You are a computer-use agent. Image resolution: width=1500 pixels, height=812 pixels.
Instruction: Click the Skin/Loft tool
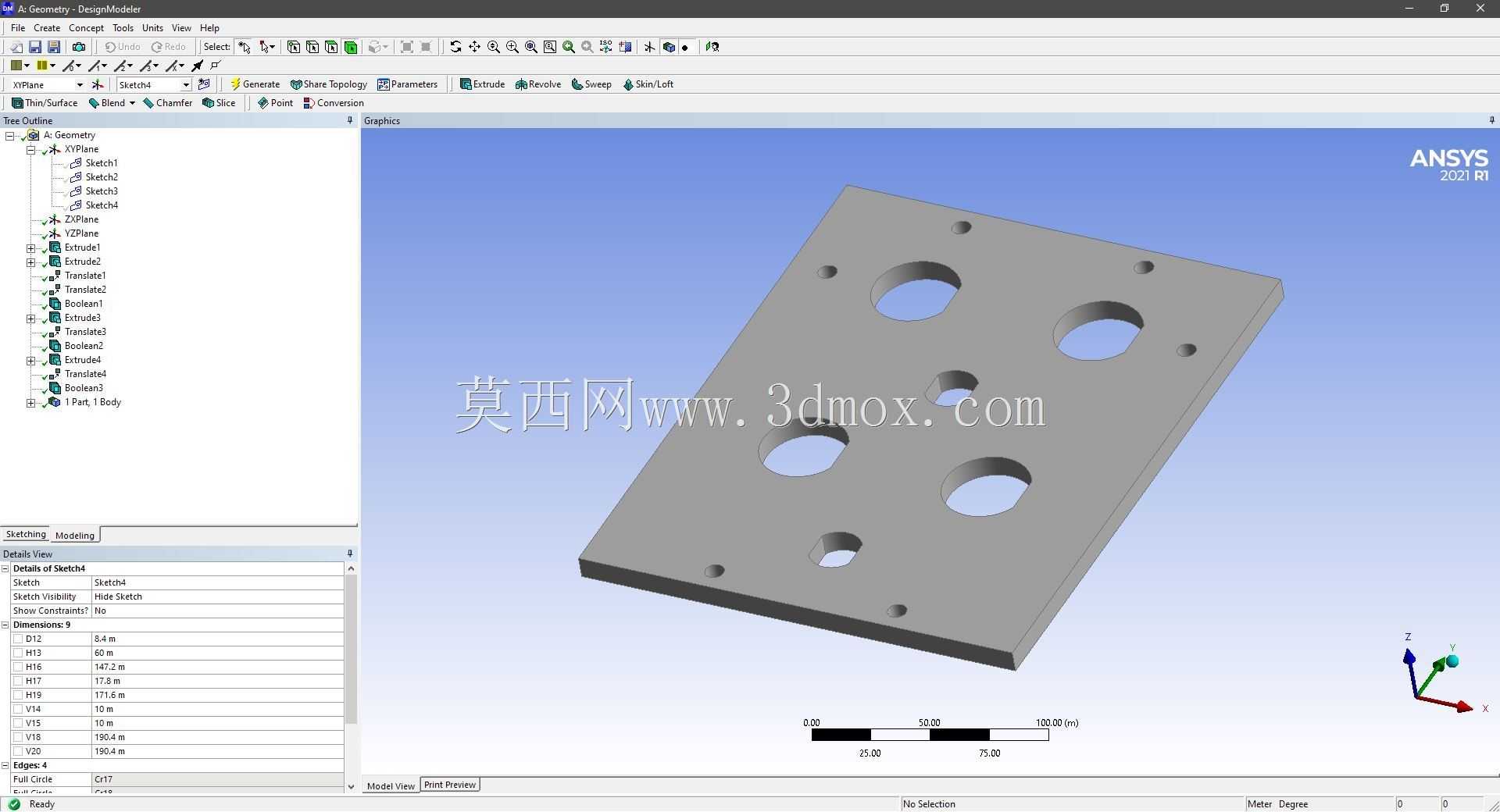click(x=648, y=84)
